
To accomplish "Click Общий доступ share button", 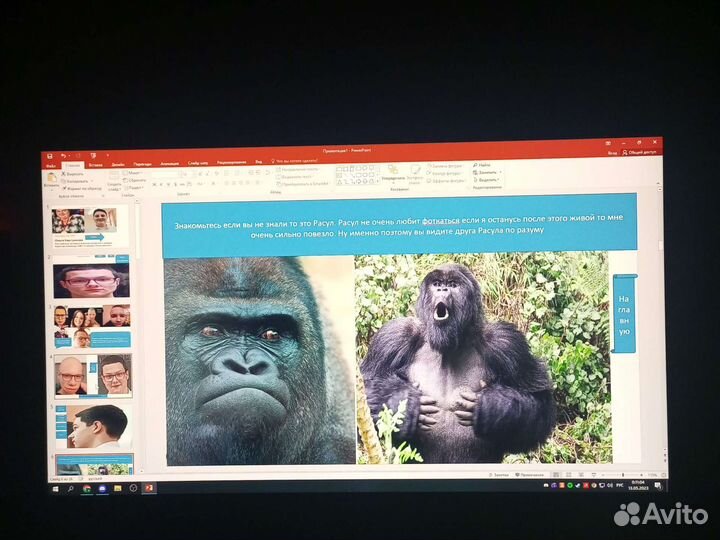I will (x=639, y=152).
